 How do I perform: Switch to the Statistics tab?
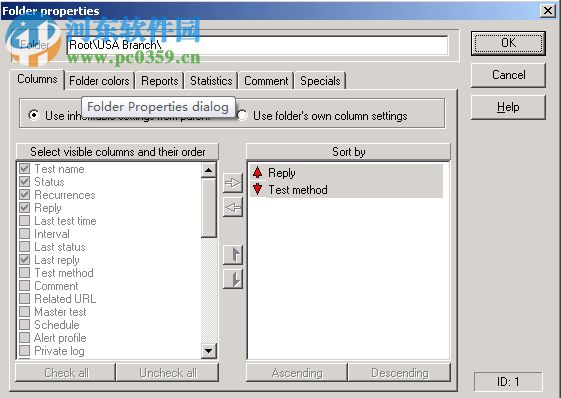tap(211, 81)
